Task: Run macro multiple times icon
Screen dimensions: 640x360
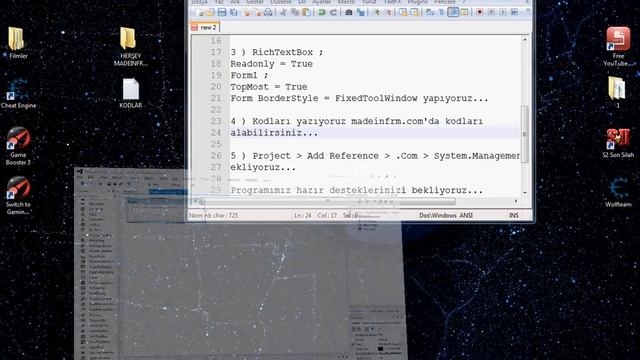Action: coord(514,12)
